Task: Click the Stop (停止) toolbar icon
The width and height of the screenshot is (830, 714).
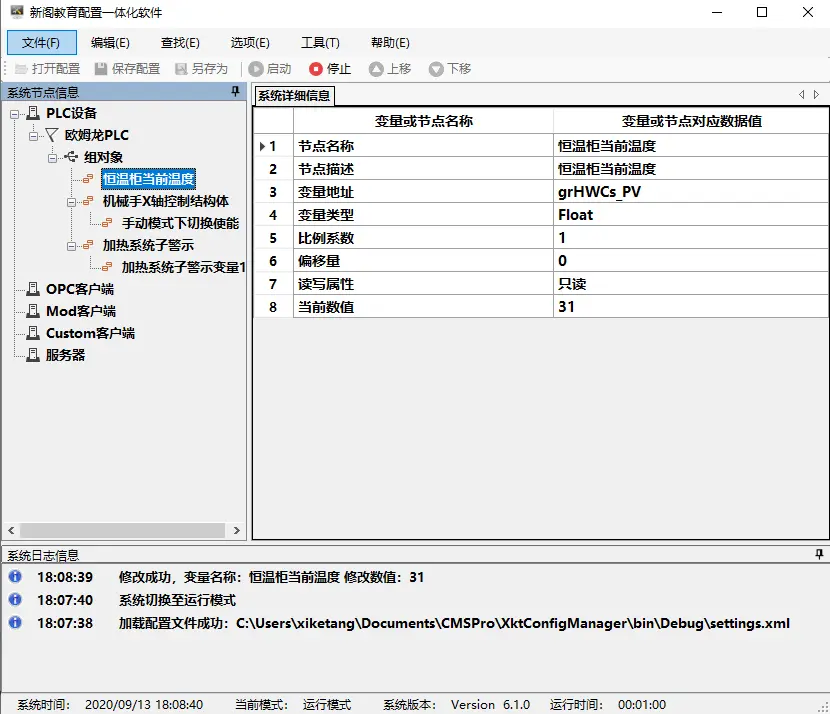Action: [315, 69]
